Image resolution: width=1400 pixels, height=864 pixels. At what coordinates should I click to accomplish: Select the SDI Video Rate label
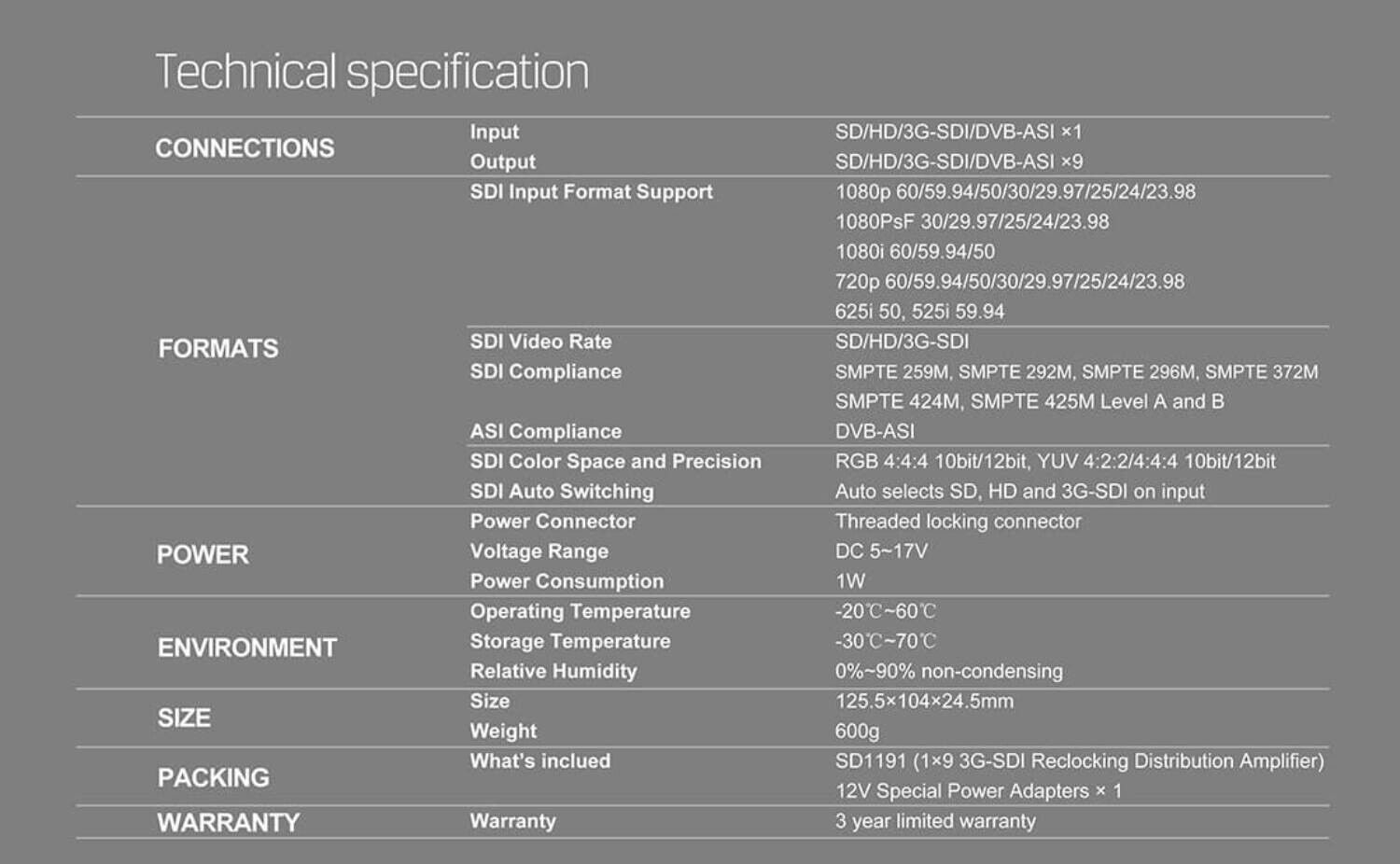(x=540, y=341)
